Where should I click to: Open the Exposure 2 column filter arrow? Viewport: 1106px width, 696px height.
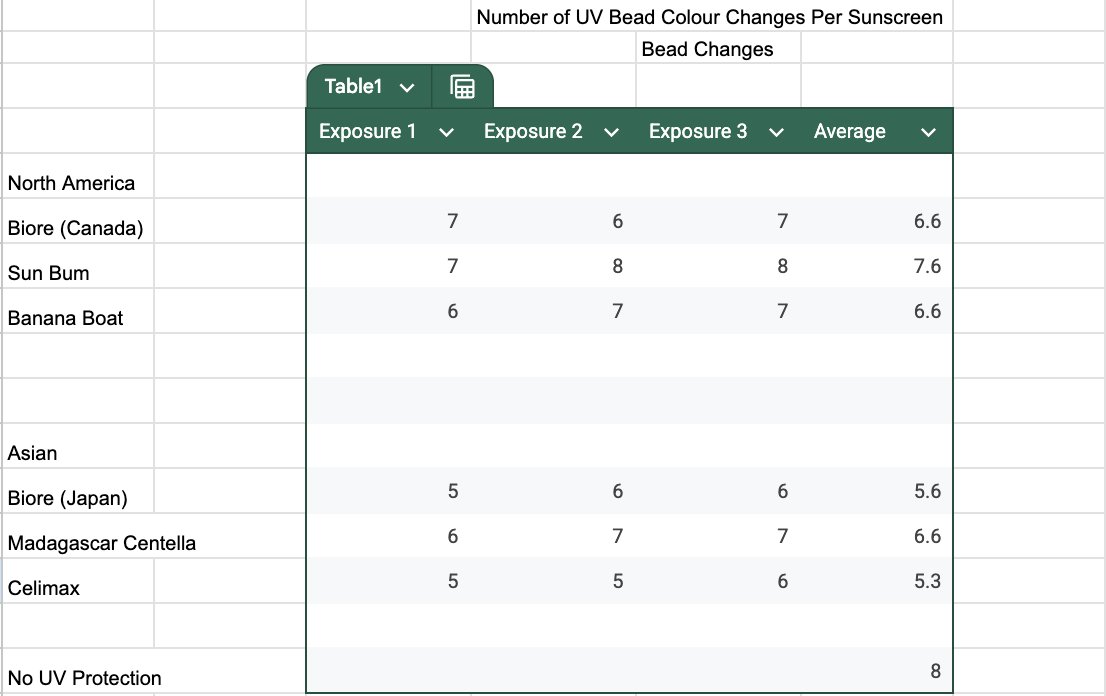(x=612, y=132)
